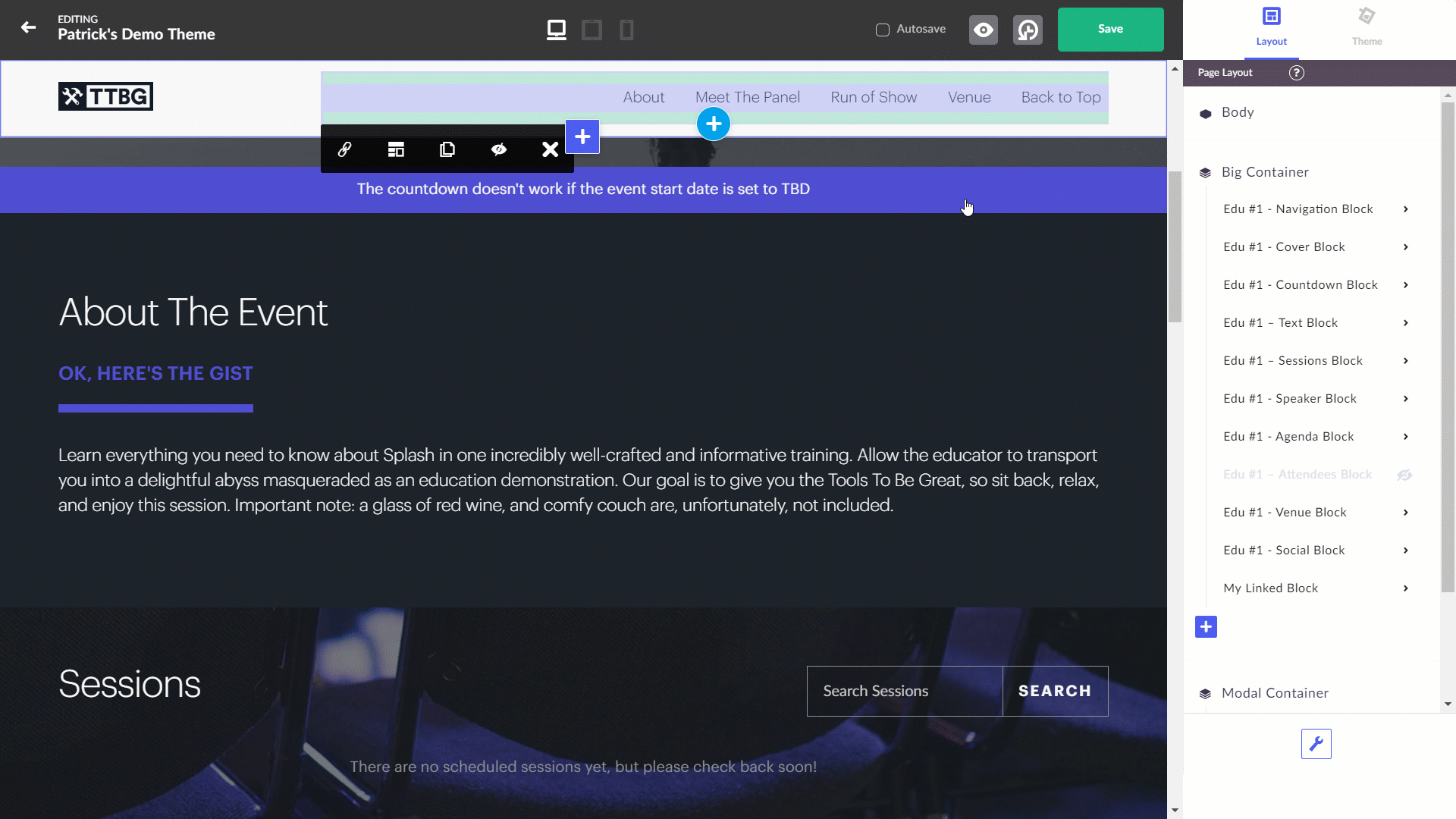Expand Edu #1 - Social Block chevron

tap(1406, 551)
